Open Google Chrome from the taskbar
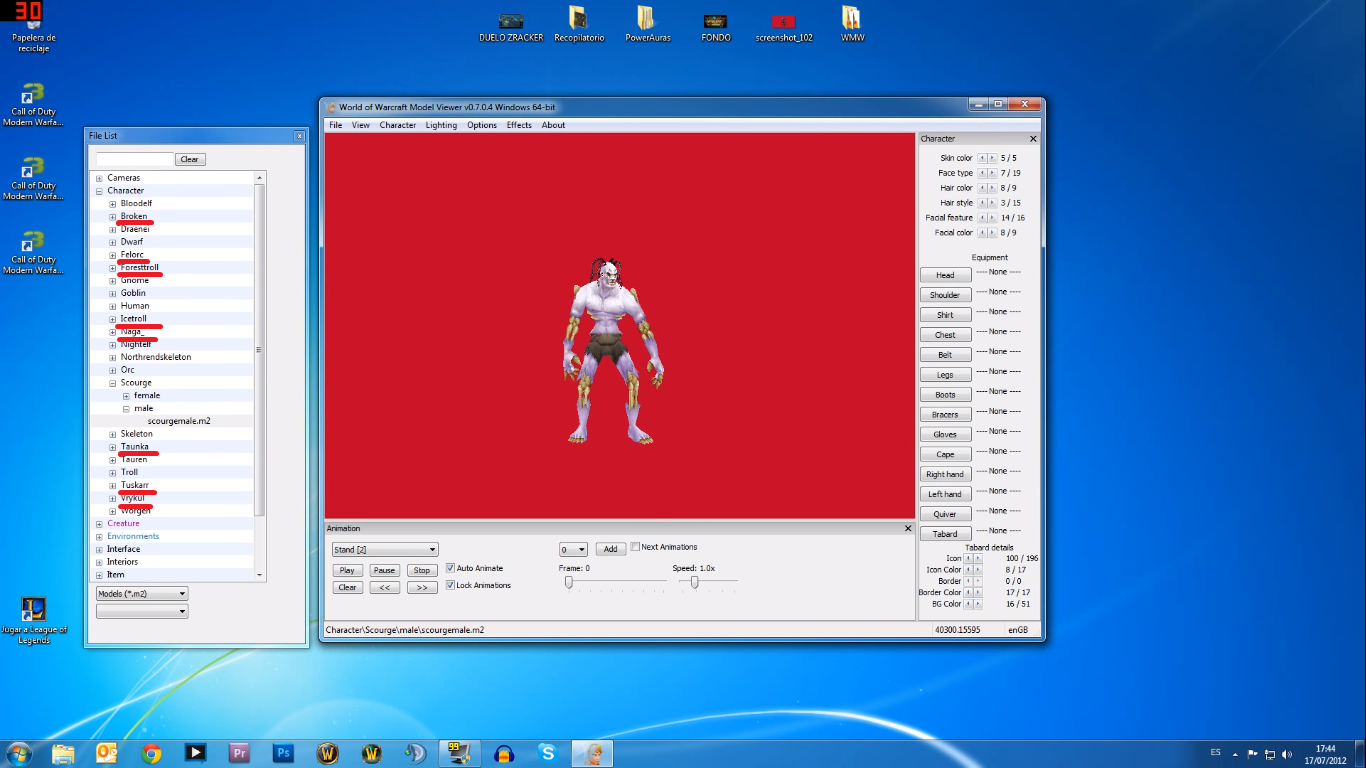The width and height of the screenshot is (1366, 768). pos(151,753)
